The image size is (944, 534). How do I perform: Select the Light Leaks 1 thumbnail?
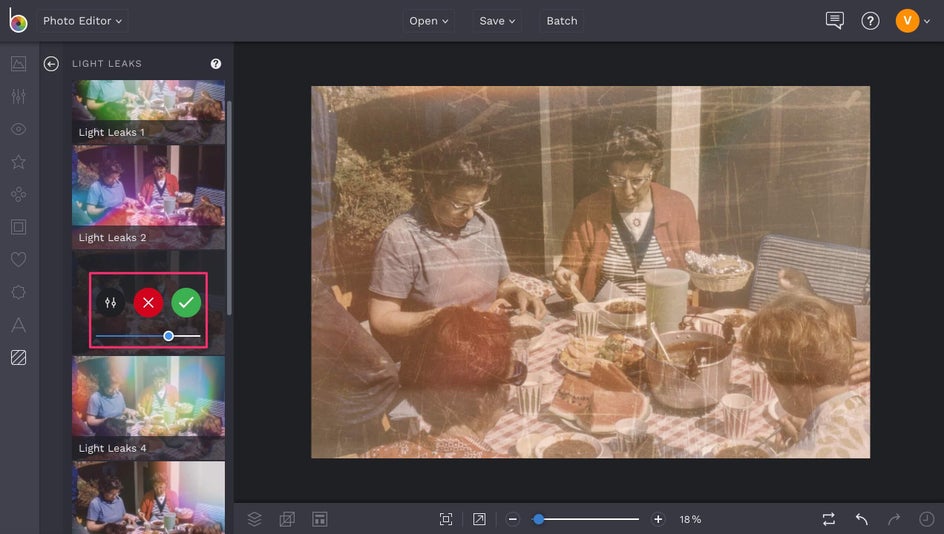coord(149,112)
